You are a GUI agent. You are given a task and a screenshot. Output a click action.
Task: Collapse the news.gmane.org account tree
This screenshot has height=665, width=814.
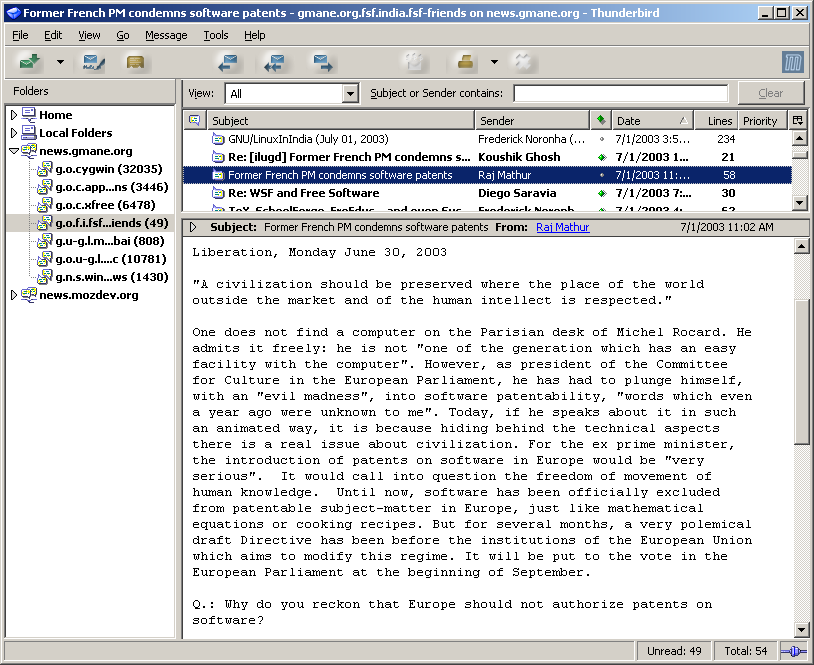coord(14,151)
